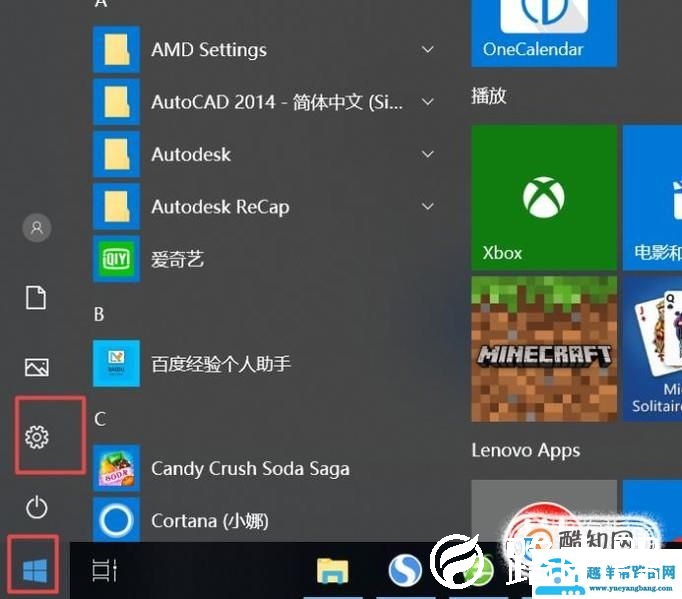Click the letter B section header
This screenshot has width=682, height=599.
99,314
